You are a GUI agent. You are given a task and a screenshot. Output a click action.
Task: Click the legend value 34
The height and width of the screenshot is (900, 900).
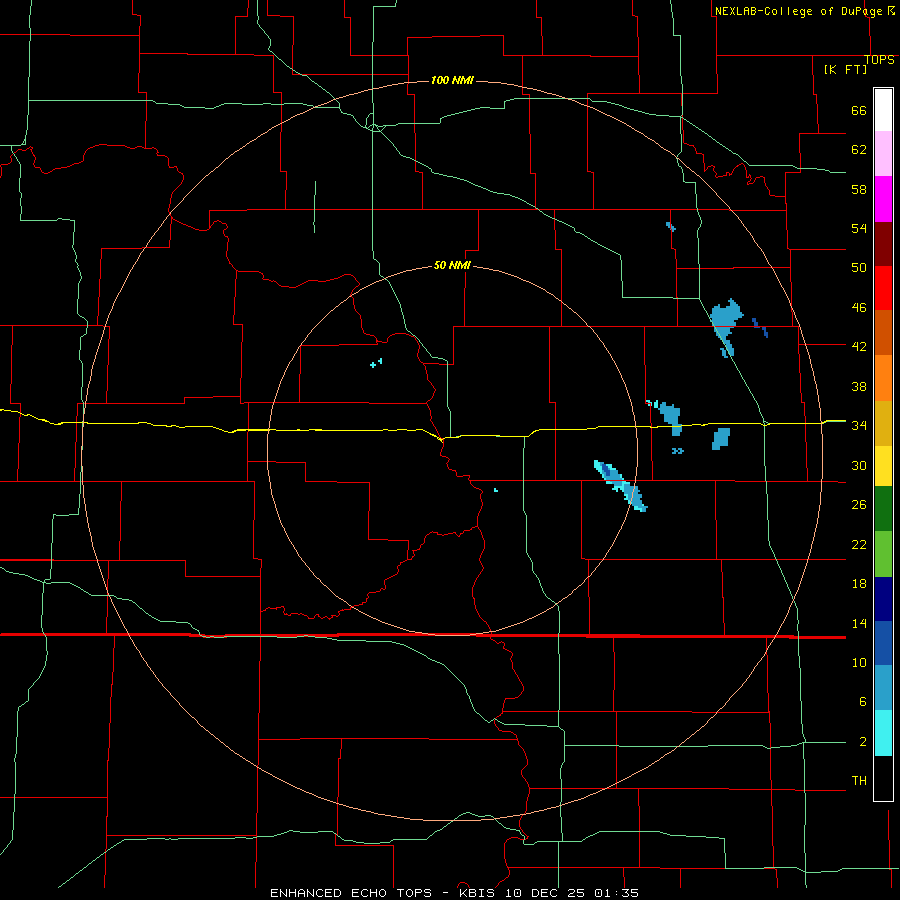click(859, 426)
